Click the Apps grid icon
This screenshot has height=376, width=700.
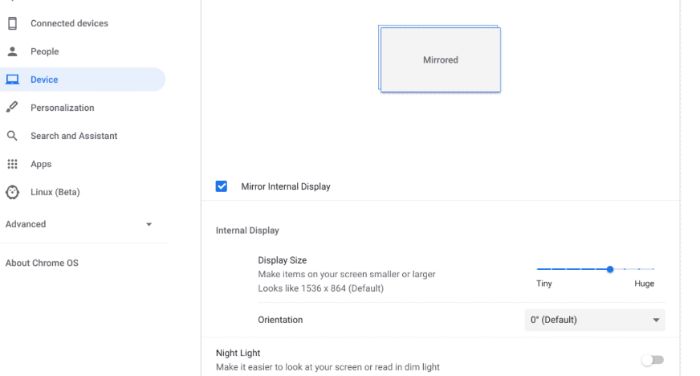12,164
